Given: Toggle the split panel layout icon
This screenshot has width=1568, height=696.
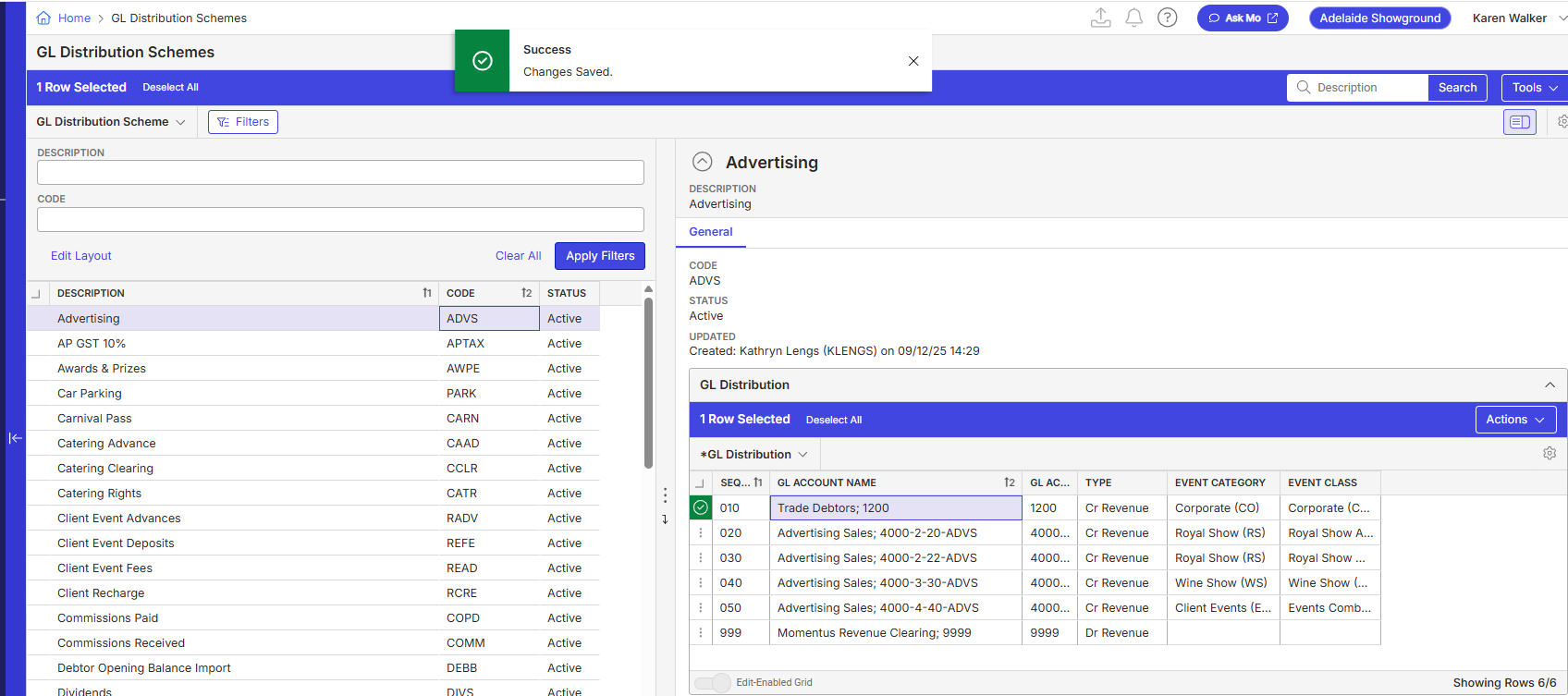Looking at the screenshot, I should (x=1520, y=122).
